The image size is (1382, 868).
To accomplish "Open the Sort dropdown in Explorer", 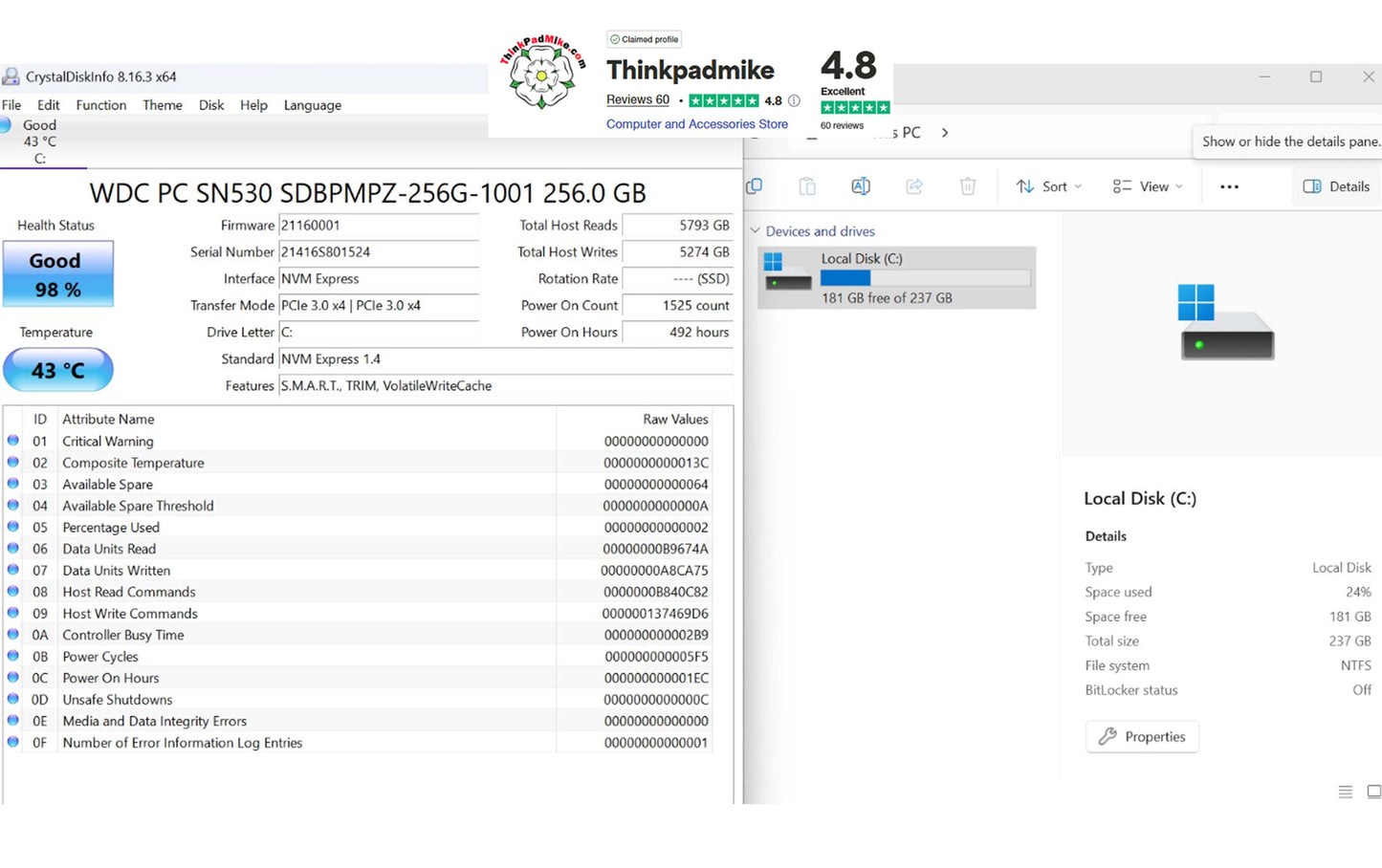I will [1049, 186].
